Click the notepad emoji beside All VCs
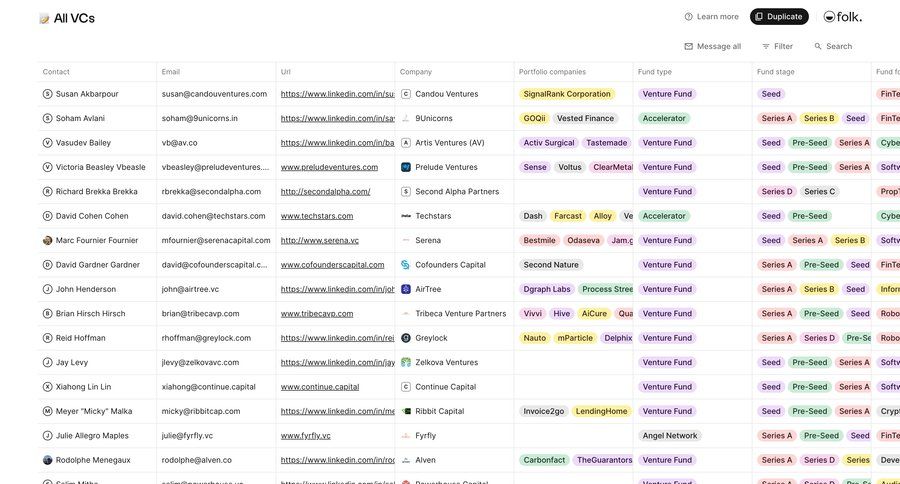 pos(44,18)
